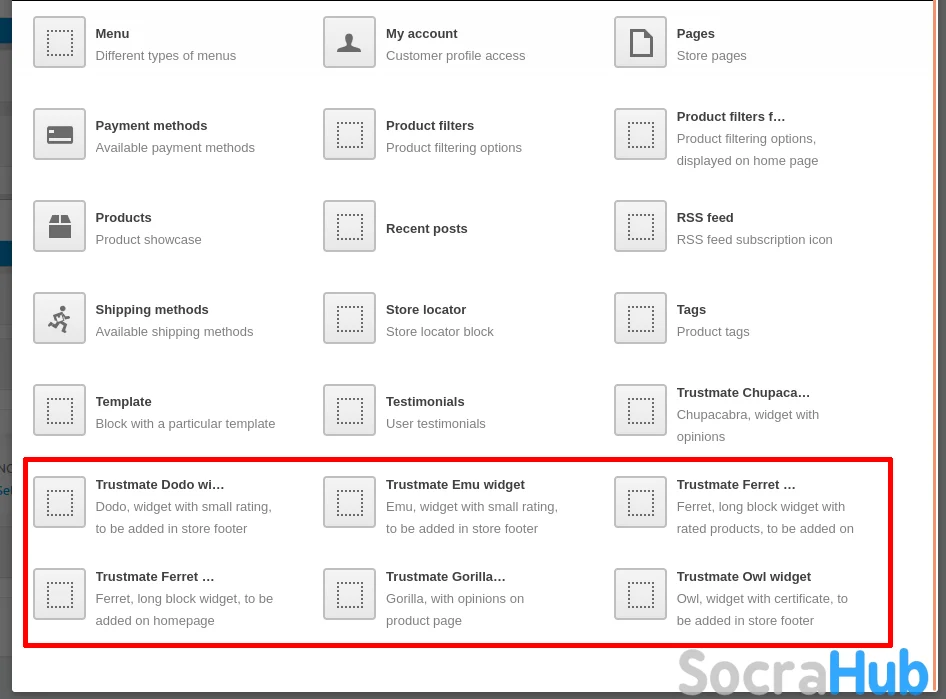The image size is (946, 699).
Task: Select the Recent posts title
Action: [x=427, y=229]
